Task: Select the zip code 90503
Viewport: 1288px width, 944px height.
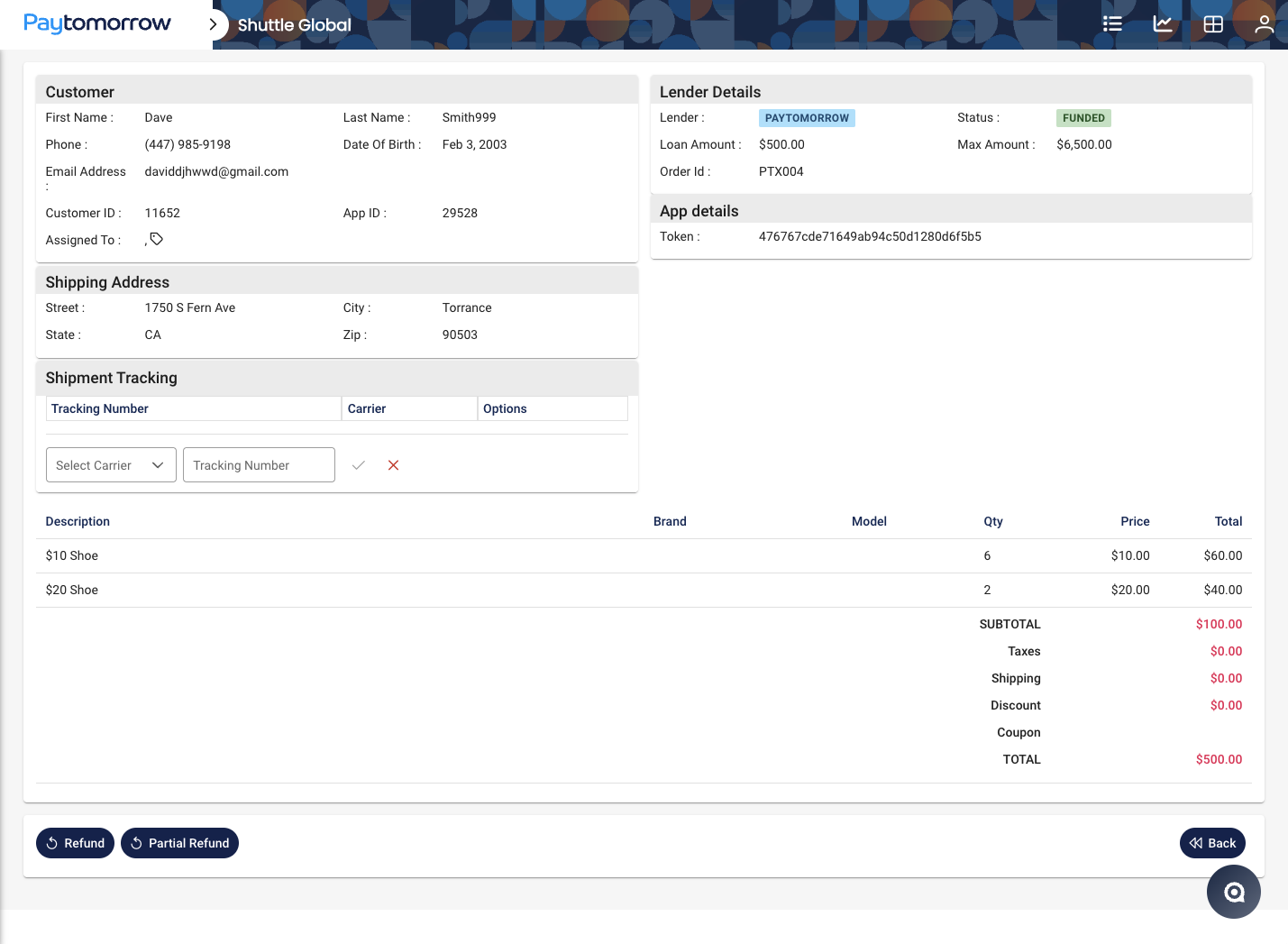Action: pyautogui.click(x=460, y=335)
